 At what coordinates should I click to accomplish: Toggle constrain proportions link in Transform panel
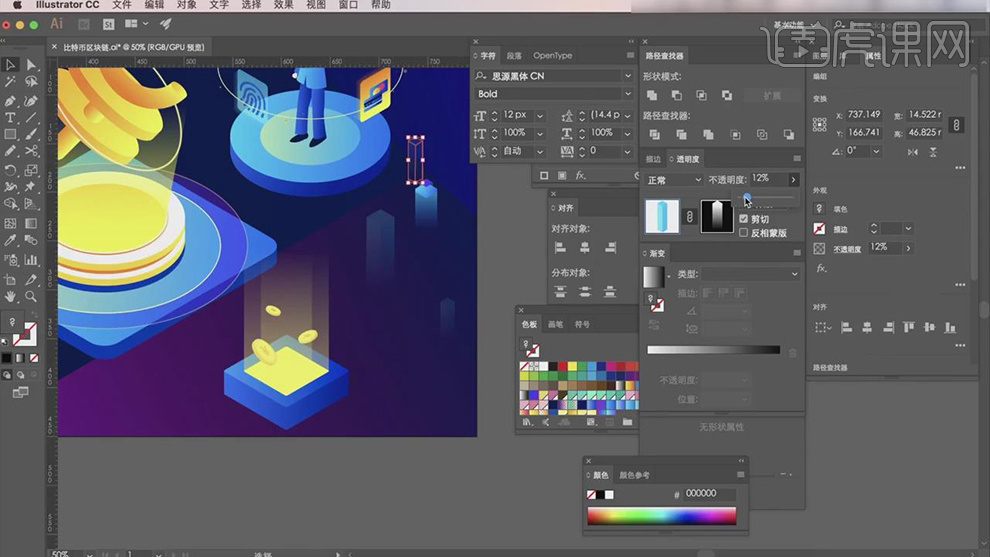(x=956, y=125)
